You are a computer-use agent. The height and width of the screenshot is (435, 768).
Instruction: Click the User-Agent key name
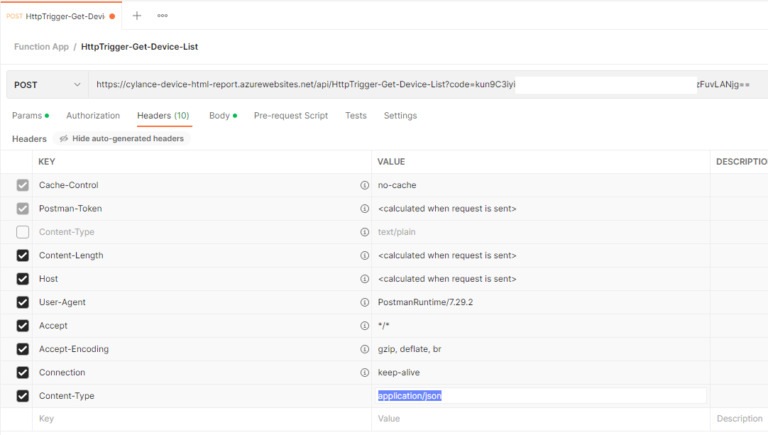(62, 302)
